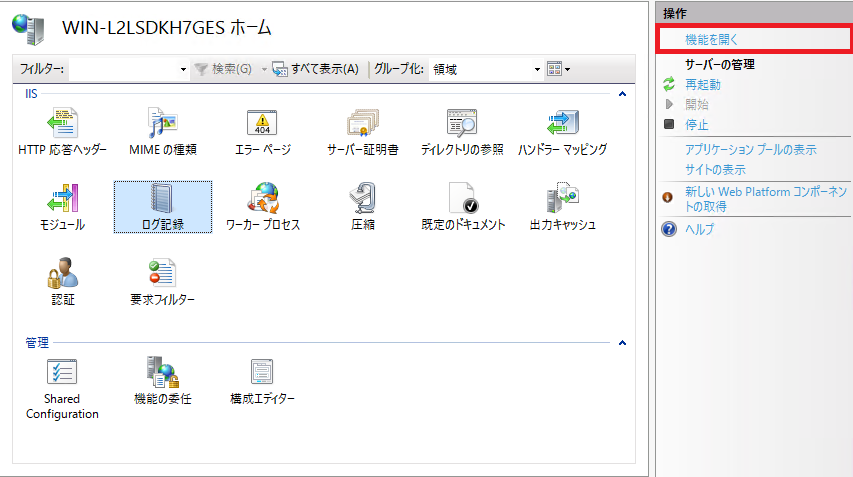
Task: Collapse the 管理 group section
Action: point(622,343)
